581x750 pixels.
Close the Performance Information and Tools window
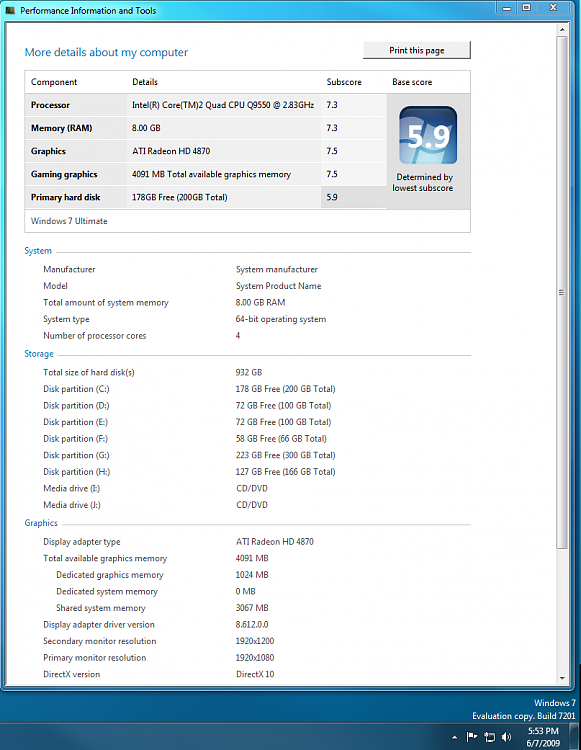[553, 8]
